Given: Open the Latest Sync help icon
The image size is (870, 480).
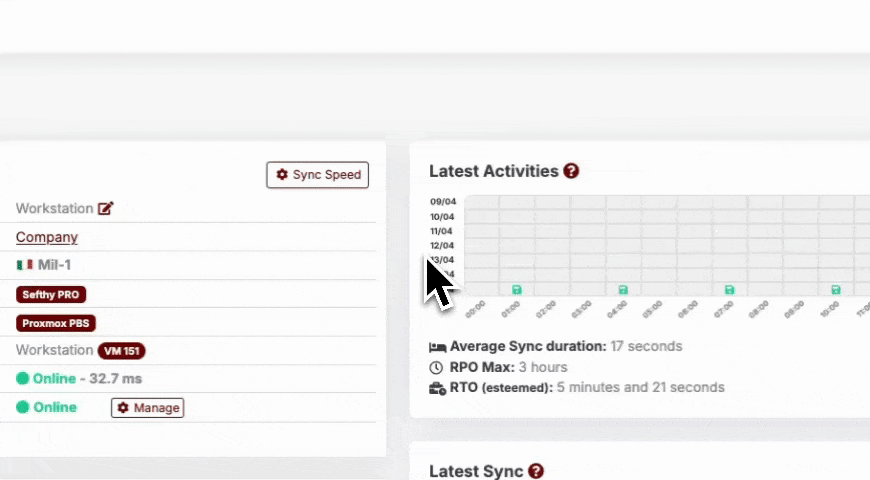Looking at the screenshot, I should (536, 471).
